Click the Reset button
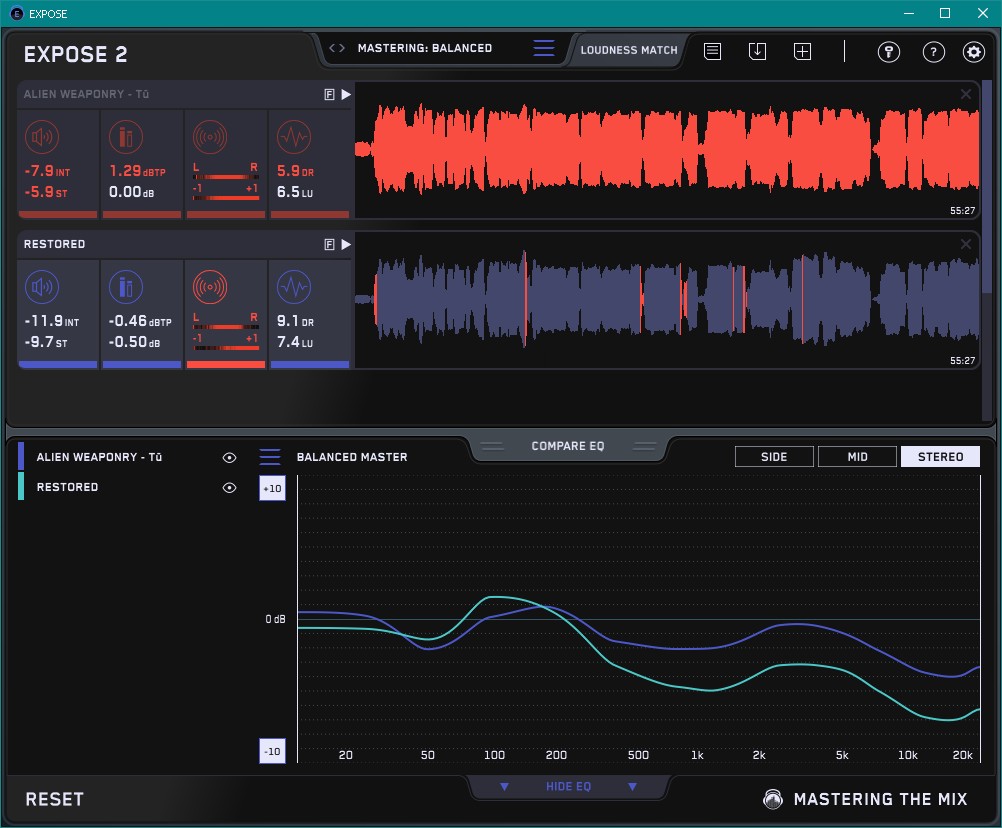This screenshot has height=828, width=1002. 55,799
